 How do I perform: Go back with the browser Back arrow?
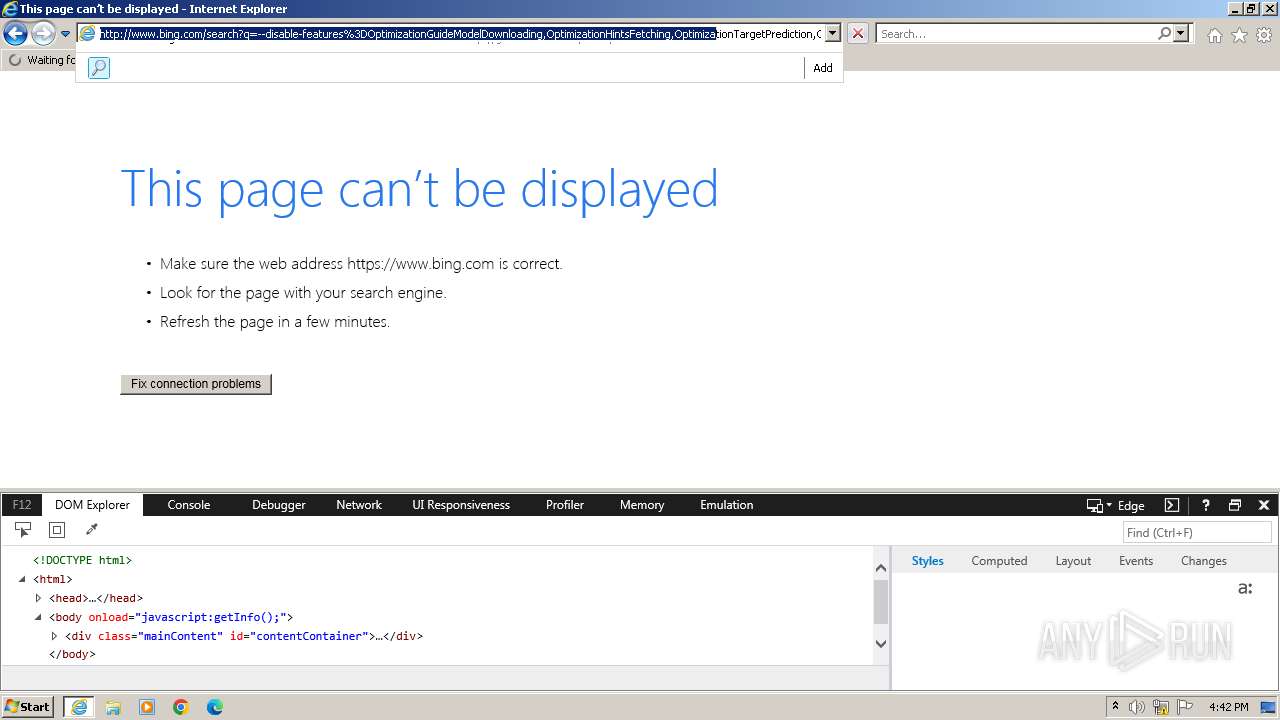pyautogui.click(x=15, y=34)
